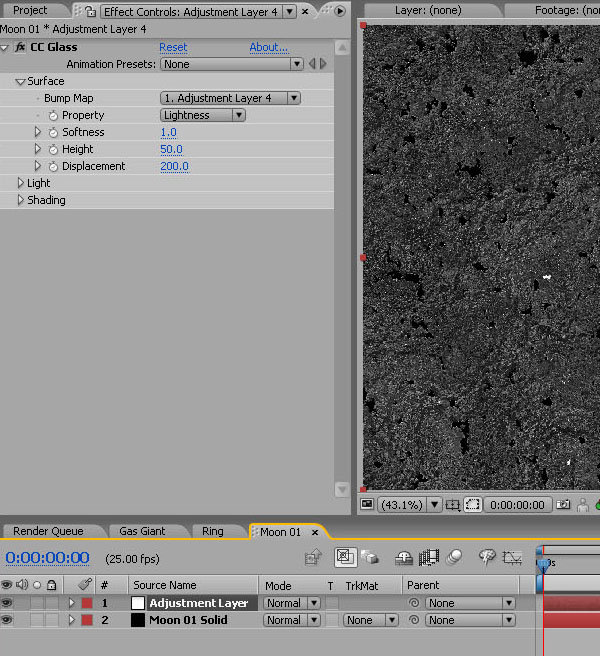The width and height of the screenshot is (600, 656).
Task: Click the Reset link for CC Glass
Action: (x=173, y=47)
